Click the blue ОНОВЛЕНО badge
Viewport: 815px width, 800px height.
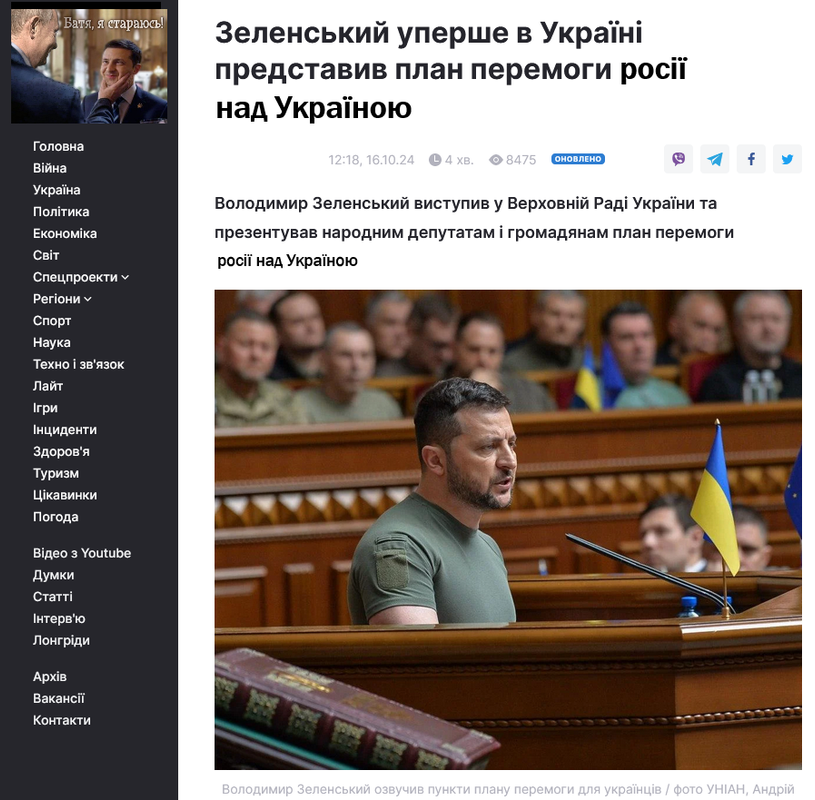(x=578, y=159)
